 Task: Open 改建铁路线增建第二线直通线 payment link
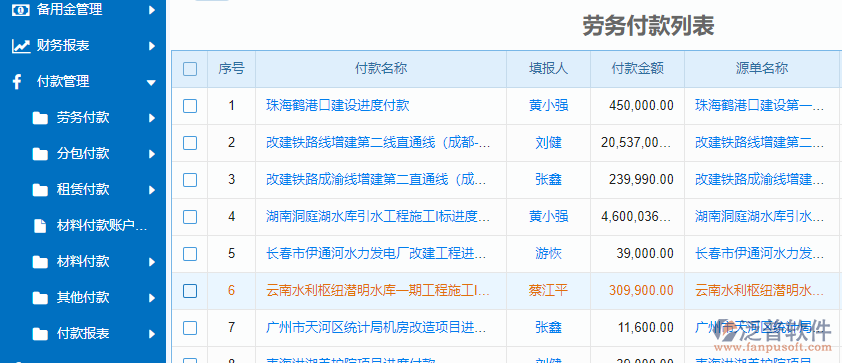pyautogui.click(x=378, y=142)
